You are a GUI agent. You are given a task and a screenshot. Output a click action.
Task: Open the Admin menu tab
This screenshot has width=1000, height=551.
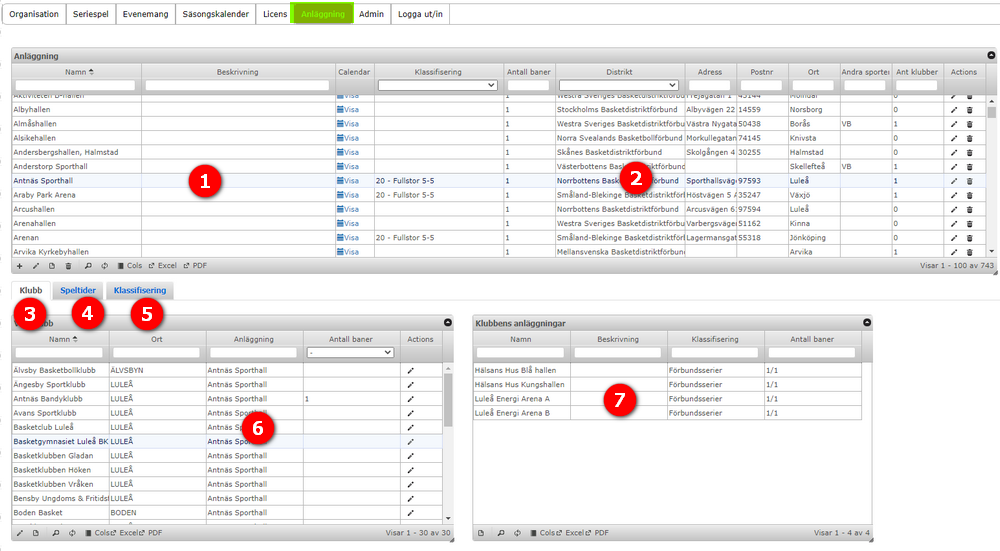point(371,14)
